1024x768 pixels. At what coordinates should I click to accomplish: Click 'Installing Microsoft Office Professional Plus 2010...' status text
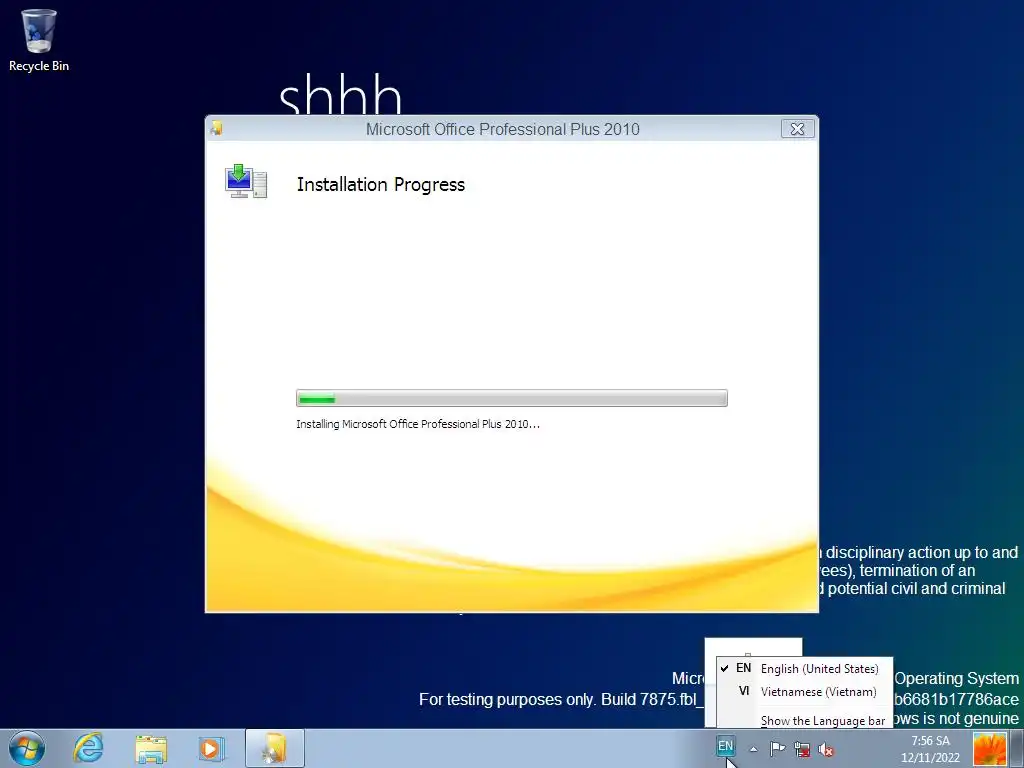418,424
